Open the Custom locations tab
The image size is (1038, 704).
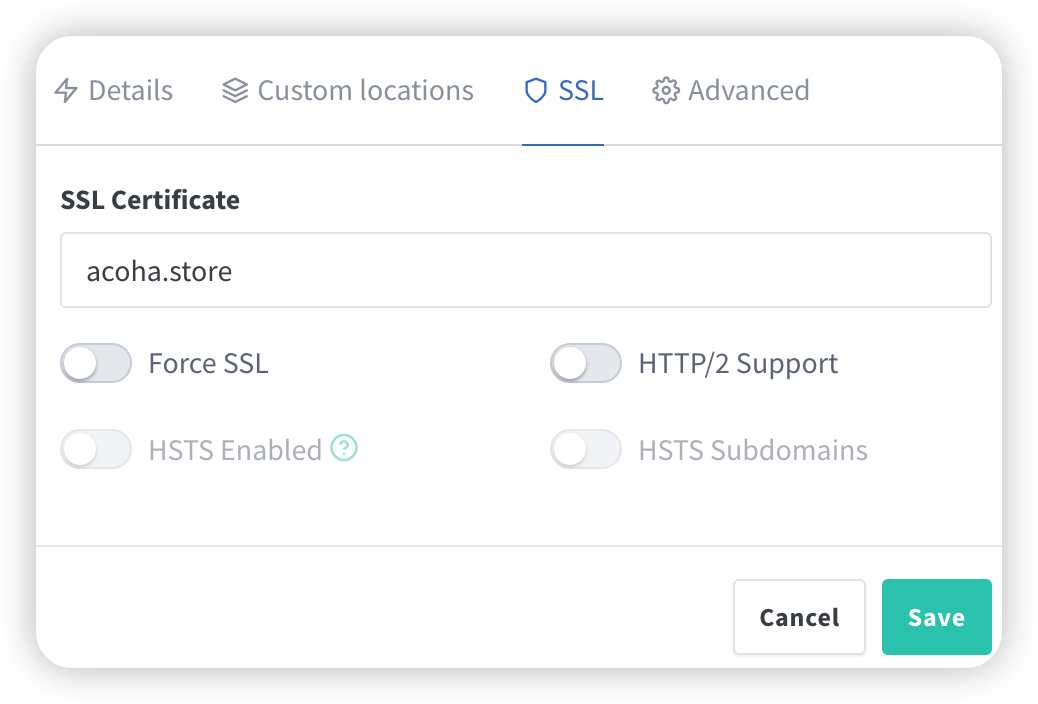[x=365, y=91]
